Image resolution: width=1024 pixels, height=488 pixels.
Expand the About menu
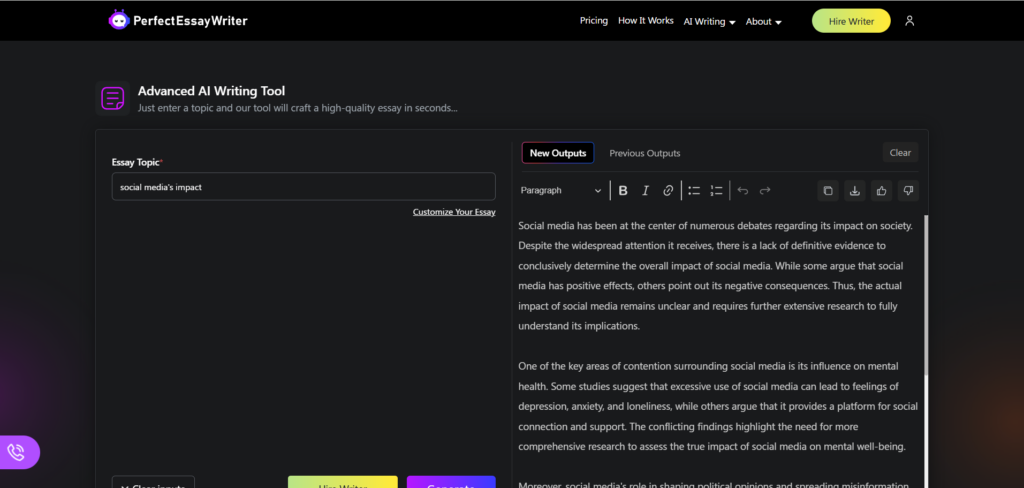(763, 21)
